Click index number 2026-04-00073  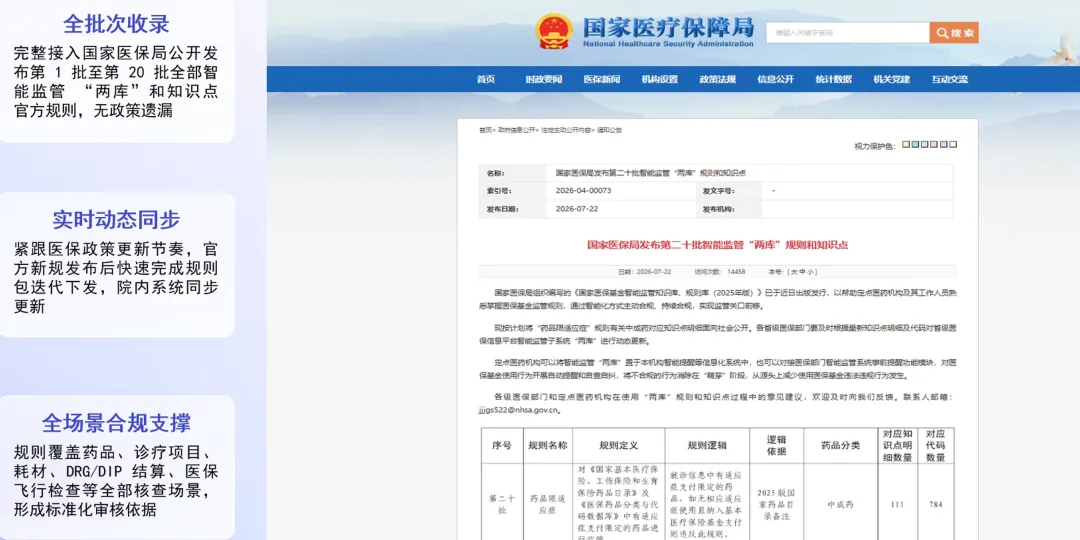[583, 190]
